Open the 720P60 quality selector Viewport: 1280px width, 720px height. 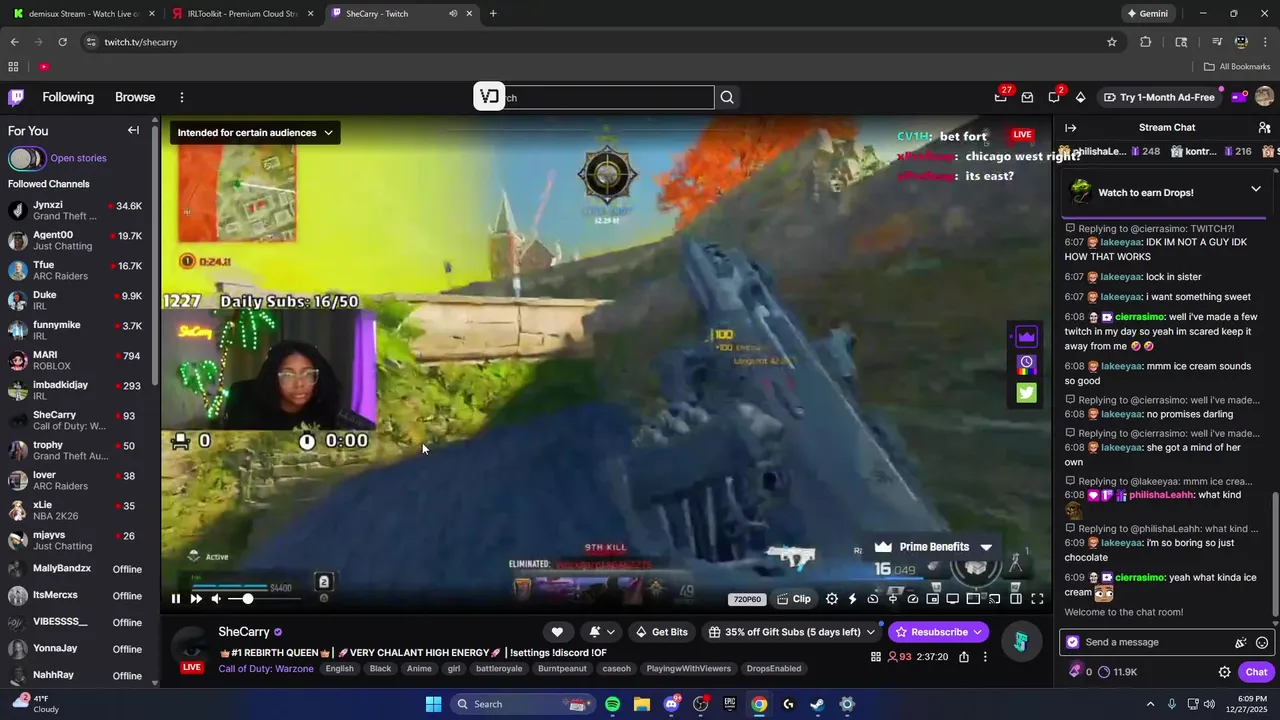[x=747, y=599]
